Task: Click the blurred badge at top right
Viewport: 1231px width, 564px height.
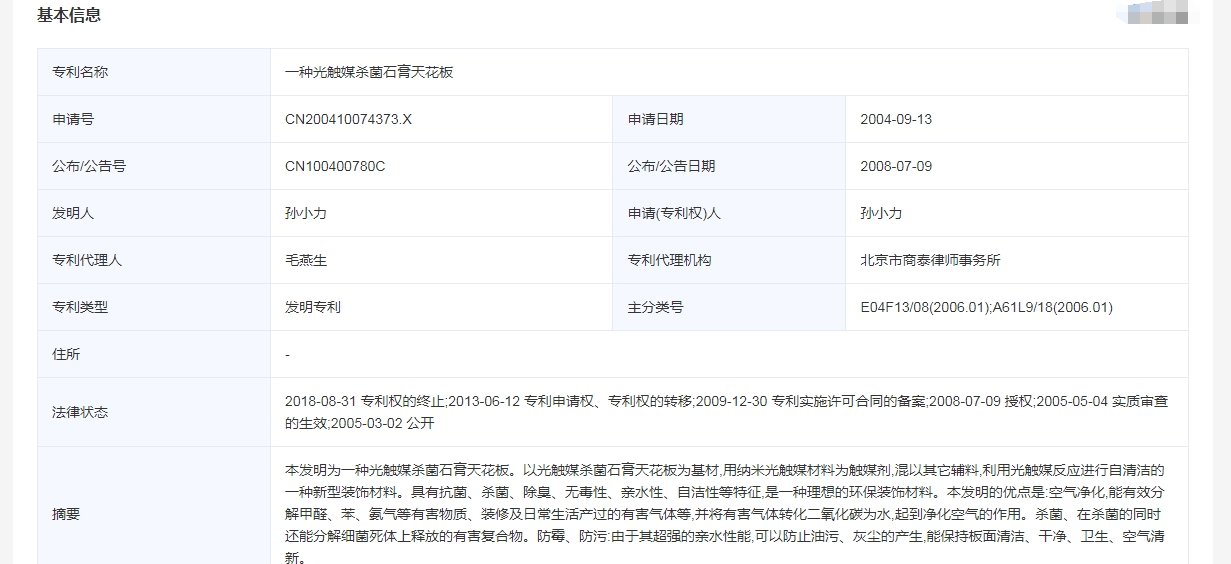Action: [x=1157, y=14]
